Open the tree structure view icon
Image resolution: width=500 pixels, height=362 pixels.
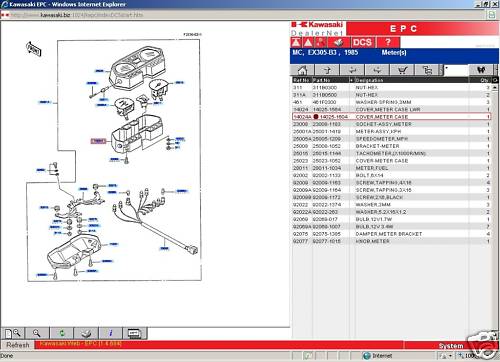tap(427, 70)
